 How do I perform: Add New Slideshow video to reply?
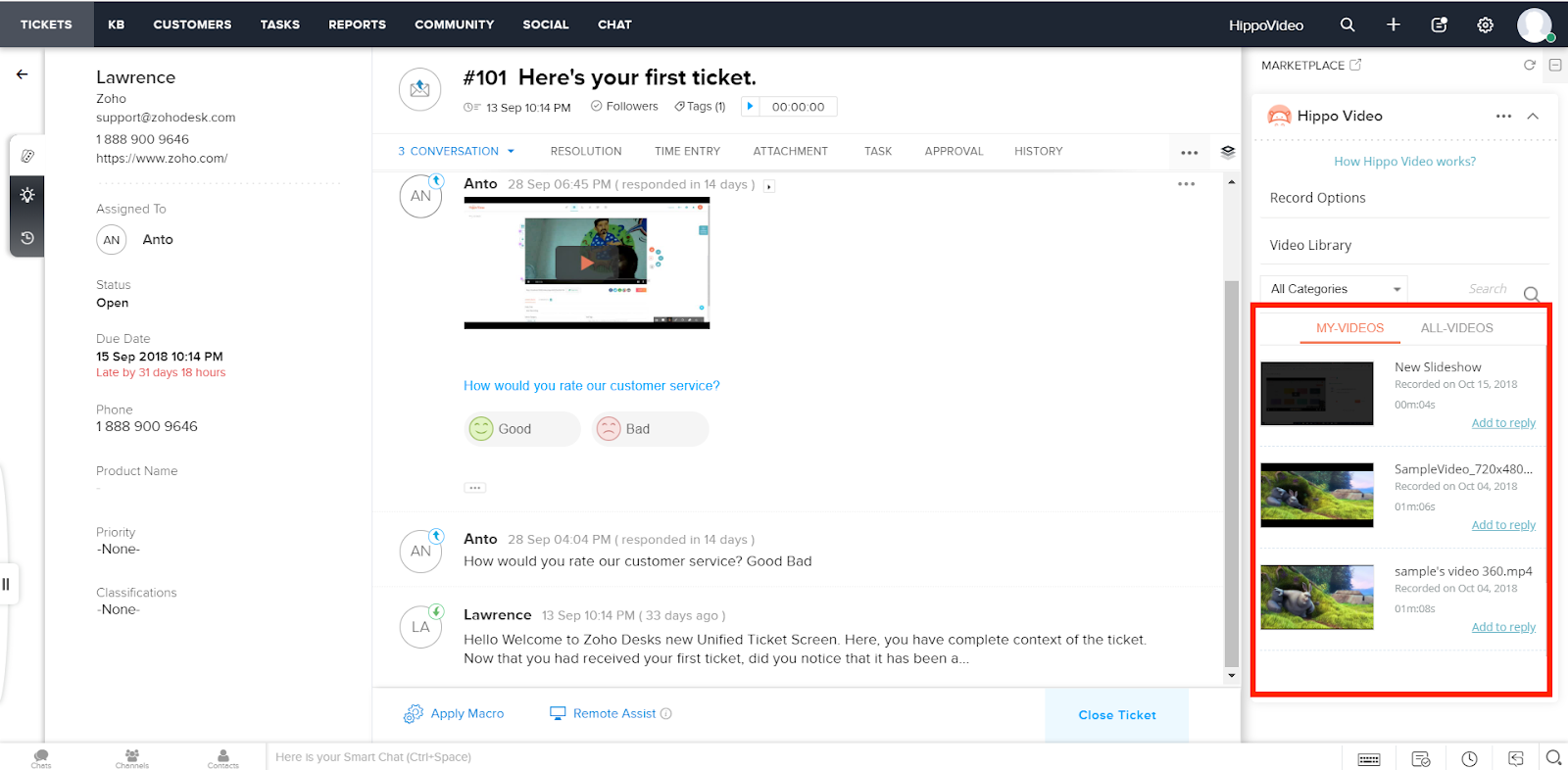1503,423
